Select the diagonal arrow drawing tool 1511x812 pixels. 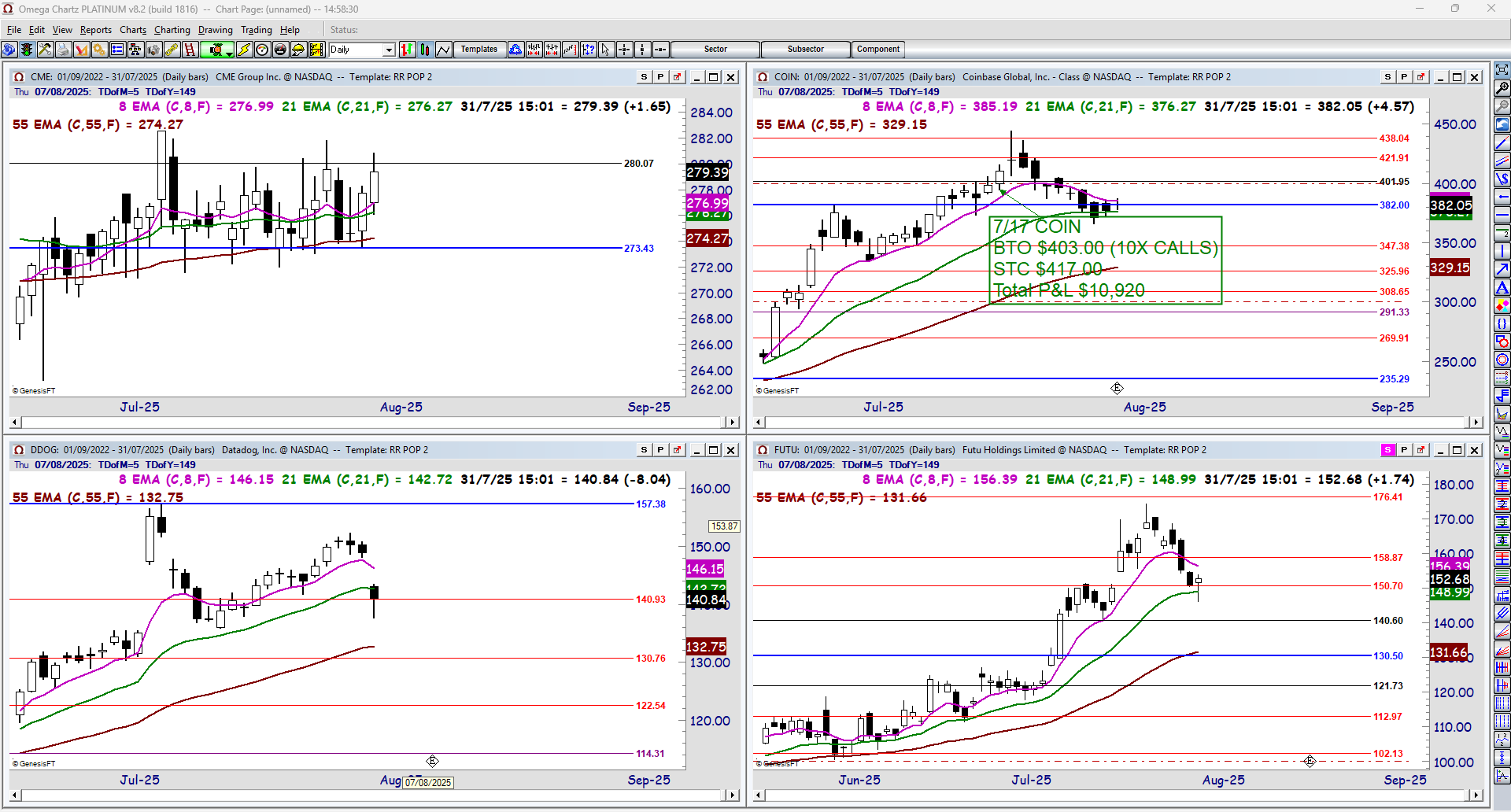[x=1502, y=269]
